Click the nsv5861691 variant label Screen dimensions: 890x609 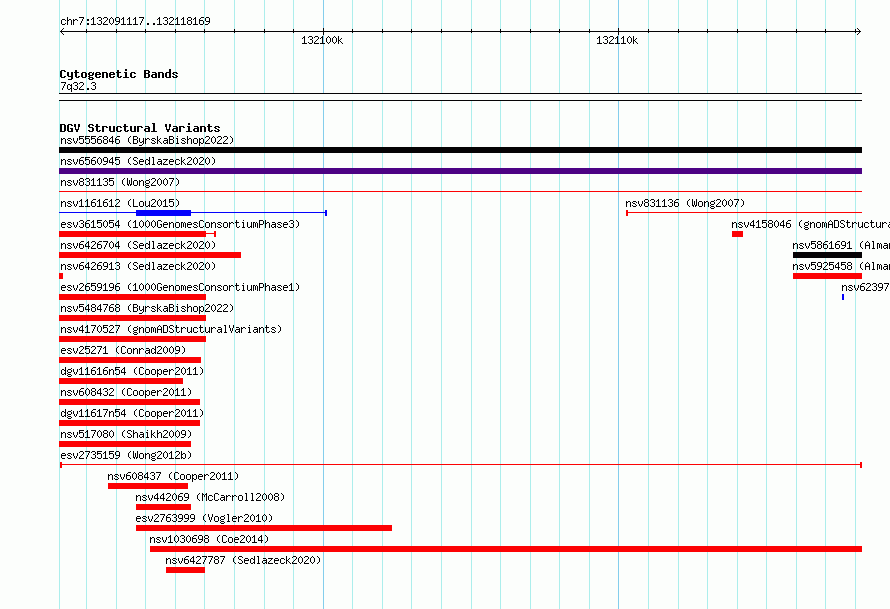tap(841, 245)
